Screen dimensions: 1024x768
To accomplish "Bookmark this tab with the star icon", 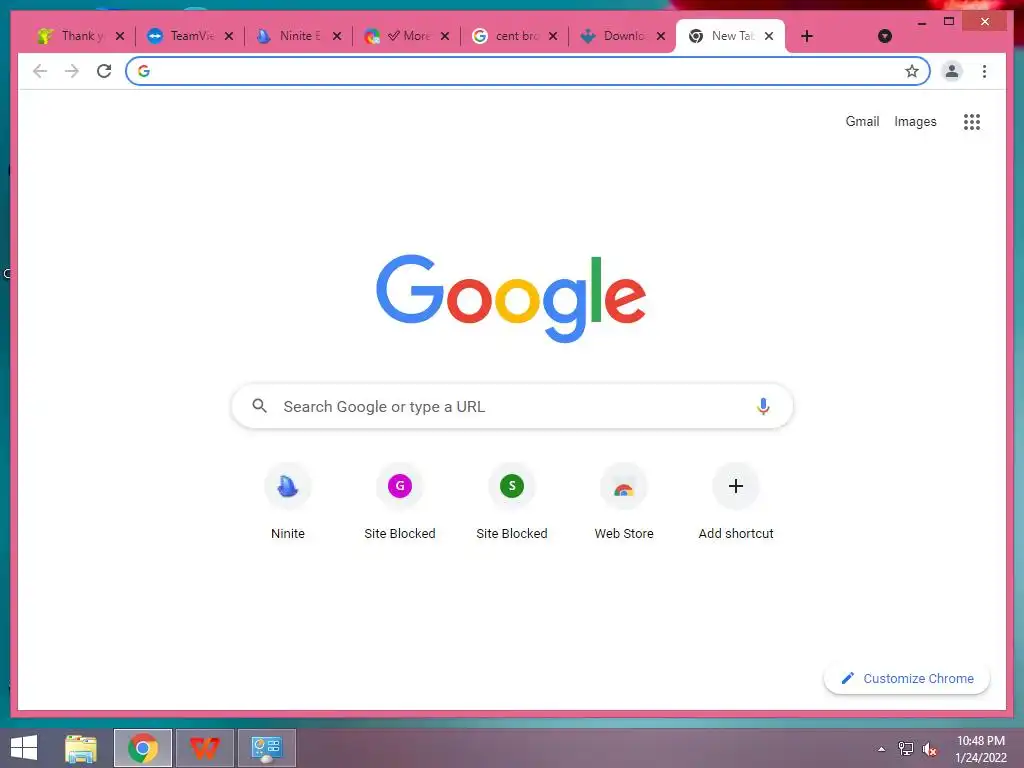I will [x=912, y=71].
